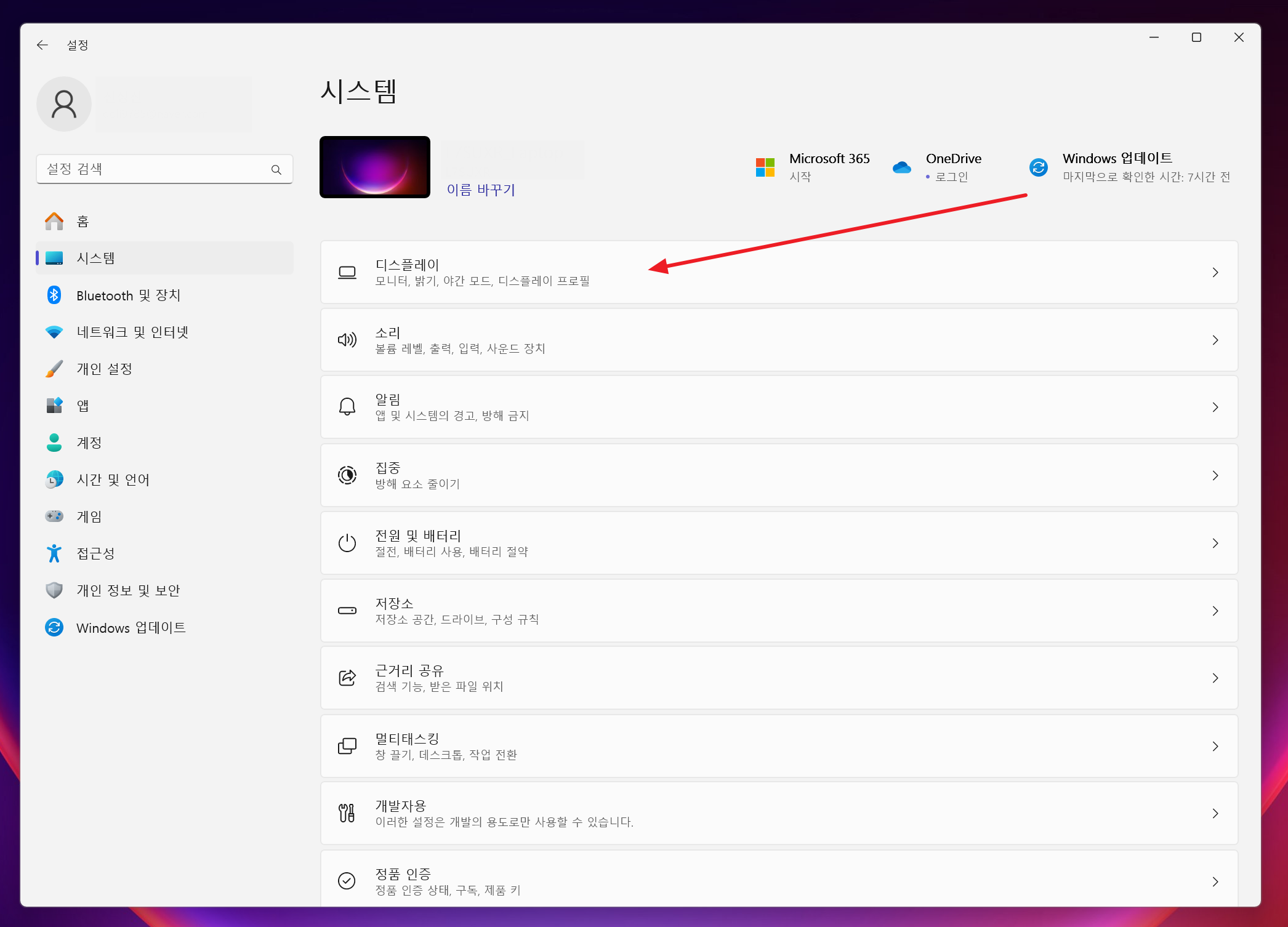The width and height of the screenshot is (1288, 927).
Task: Click the user account avatar
Action: 64,104
